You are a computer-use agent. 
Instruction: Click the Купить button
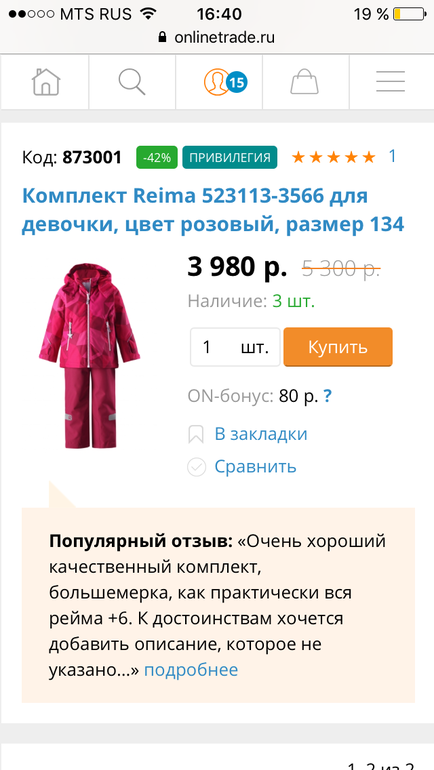[338, 347]
